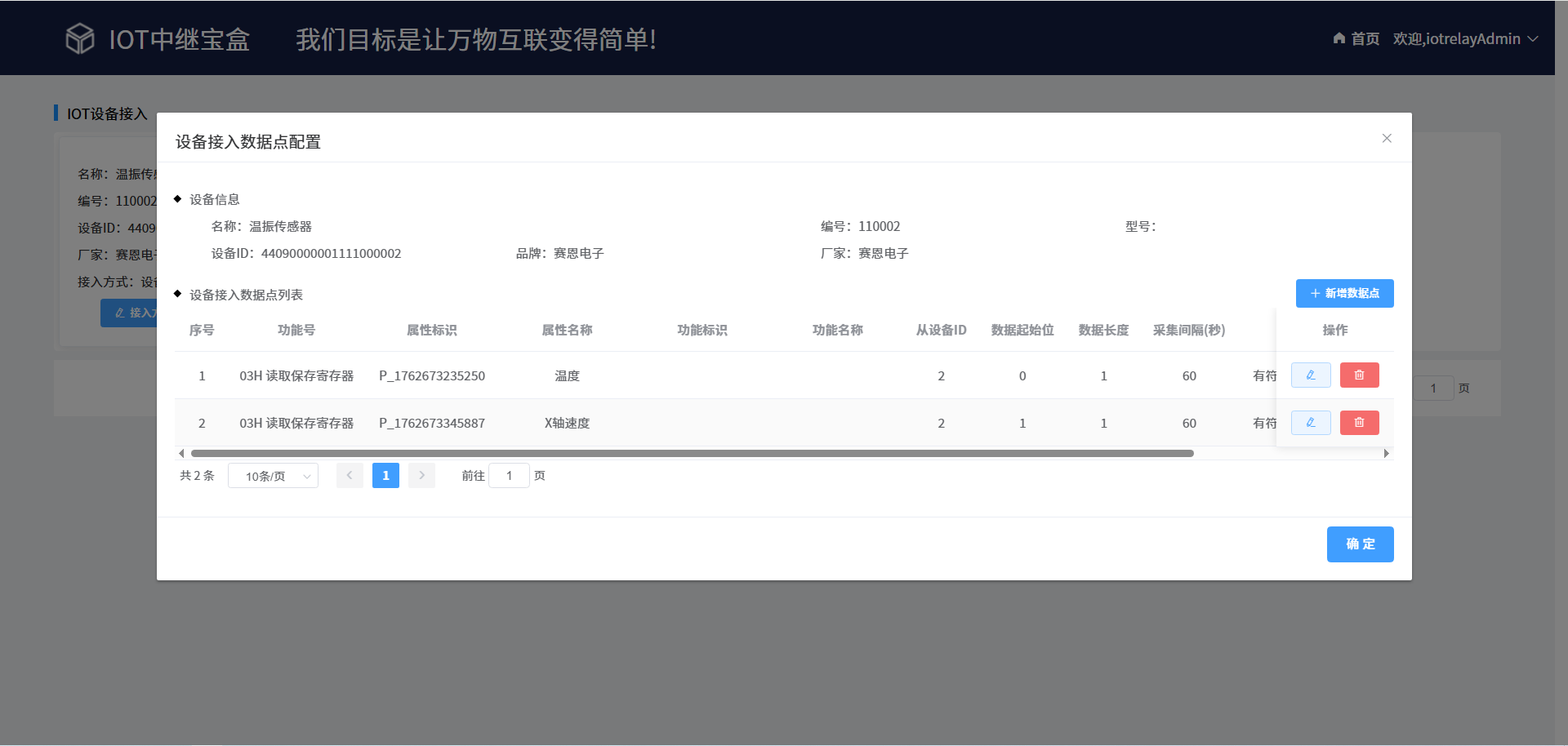The height and width of the screenshot is (746, 1568).
Task: Open the 10条/页 page size dropdown
Action: 273,476
